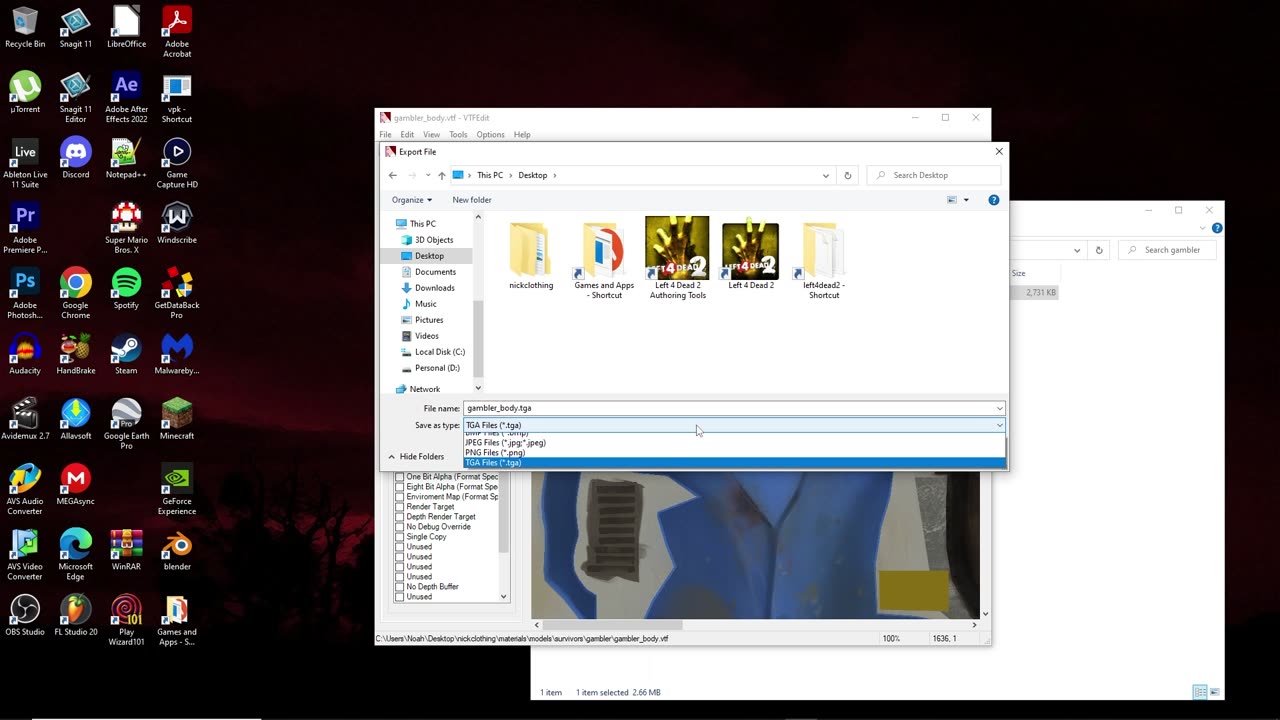Screen dimensions: 1280x720
Task: Launch Ableton Live 11 Suite
Action: coord(25,163)
